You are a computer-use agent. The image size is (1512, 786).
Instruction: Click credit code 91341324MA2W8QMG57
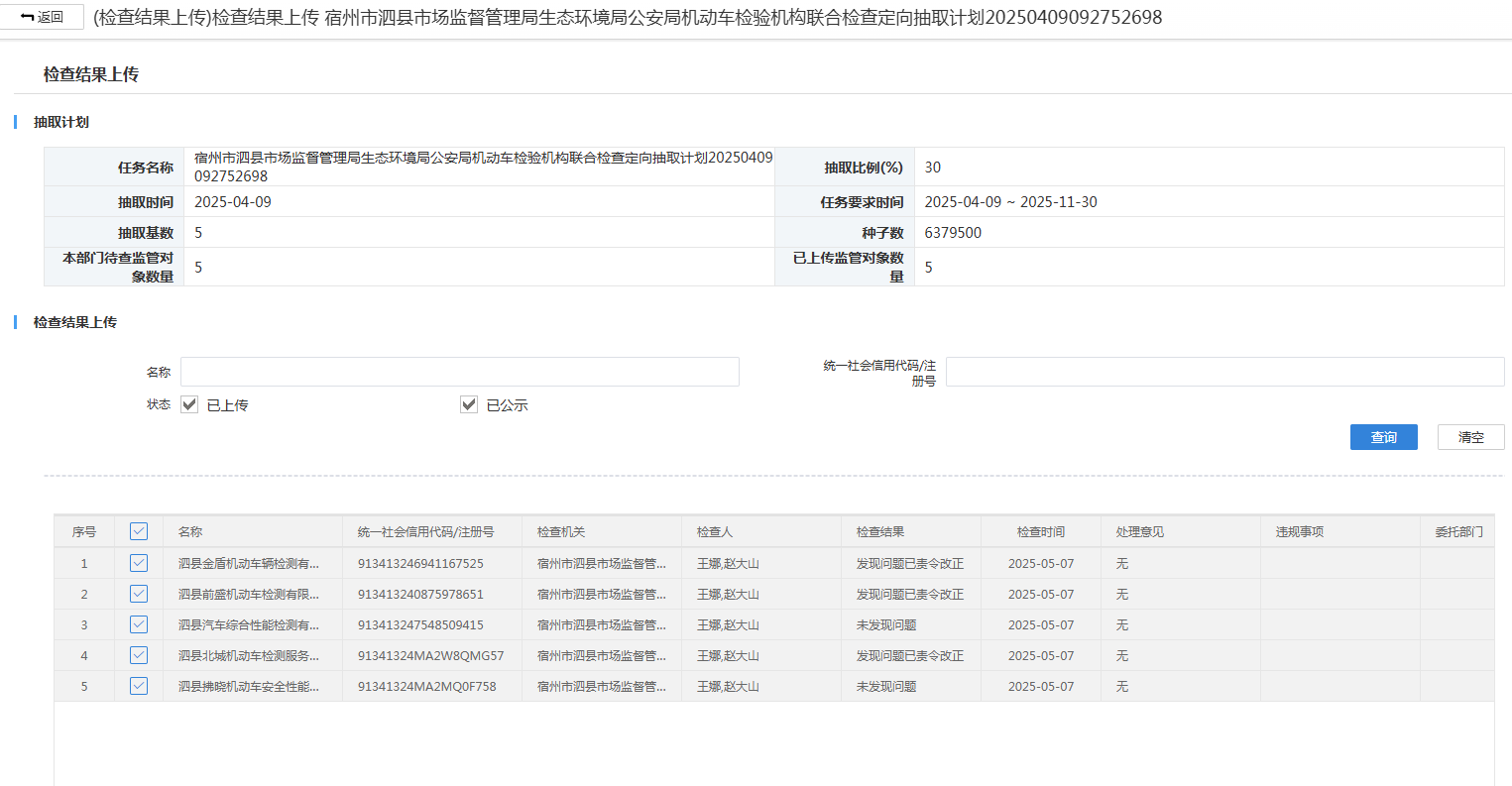coord(430,655)
